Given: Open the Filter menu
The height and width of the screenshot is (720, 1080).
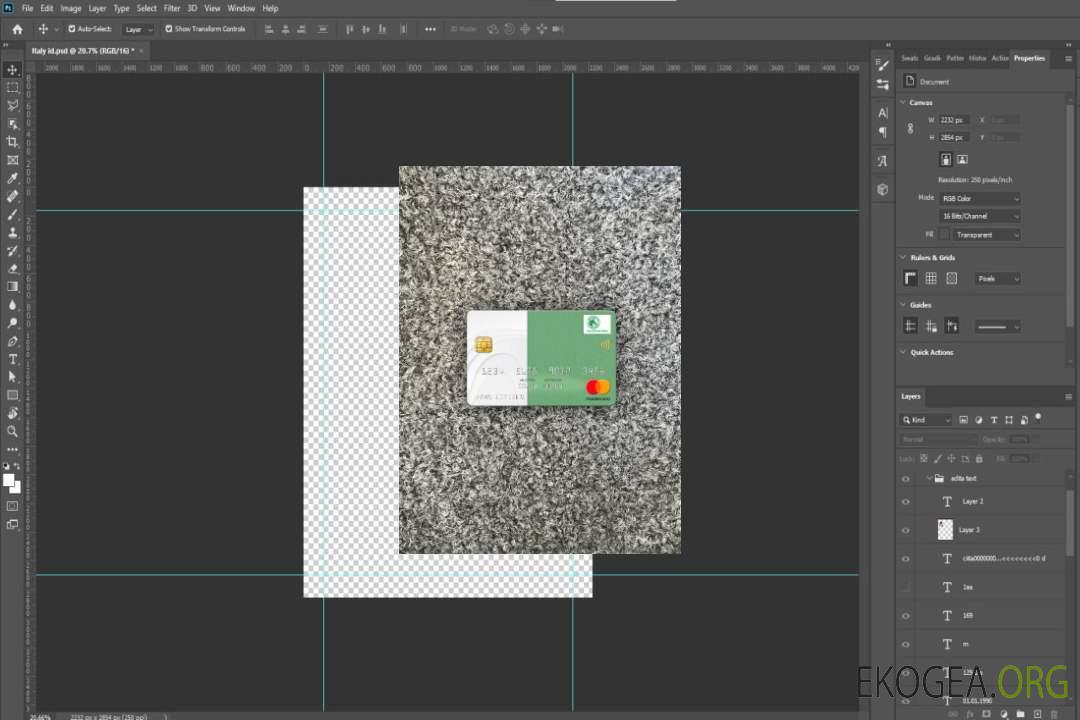Looking at the screenshot, I should (x=172, y=8).
